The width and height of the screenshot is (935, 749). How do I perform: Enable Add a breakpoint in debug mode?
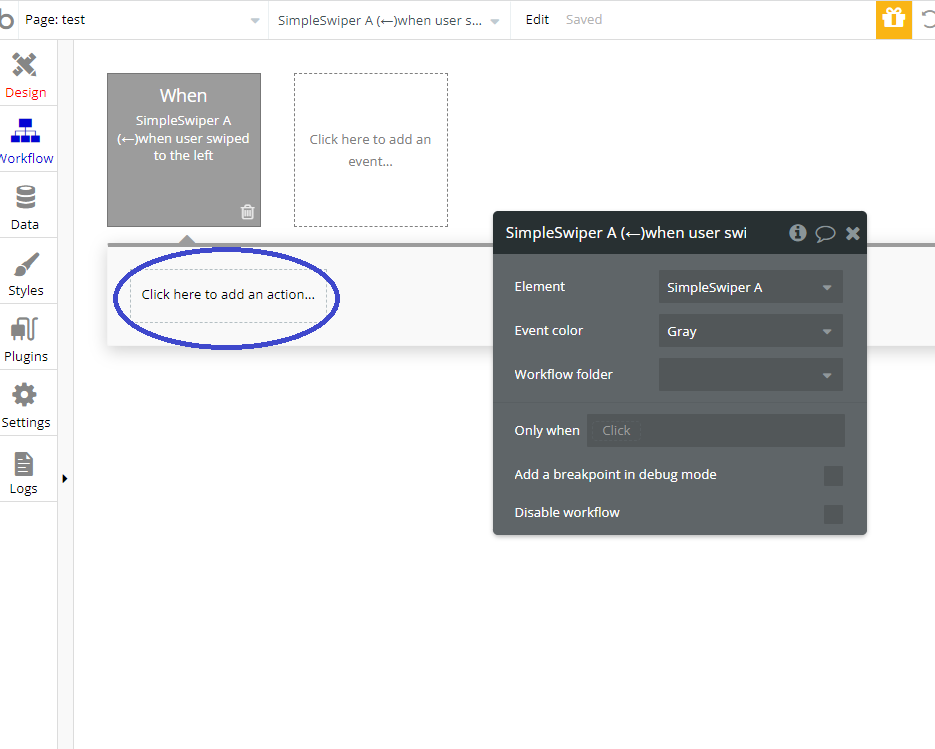point(833,476)
